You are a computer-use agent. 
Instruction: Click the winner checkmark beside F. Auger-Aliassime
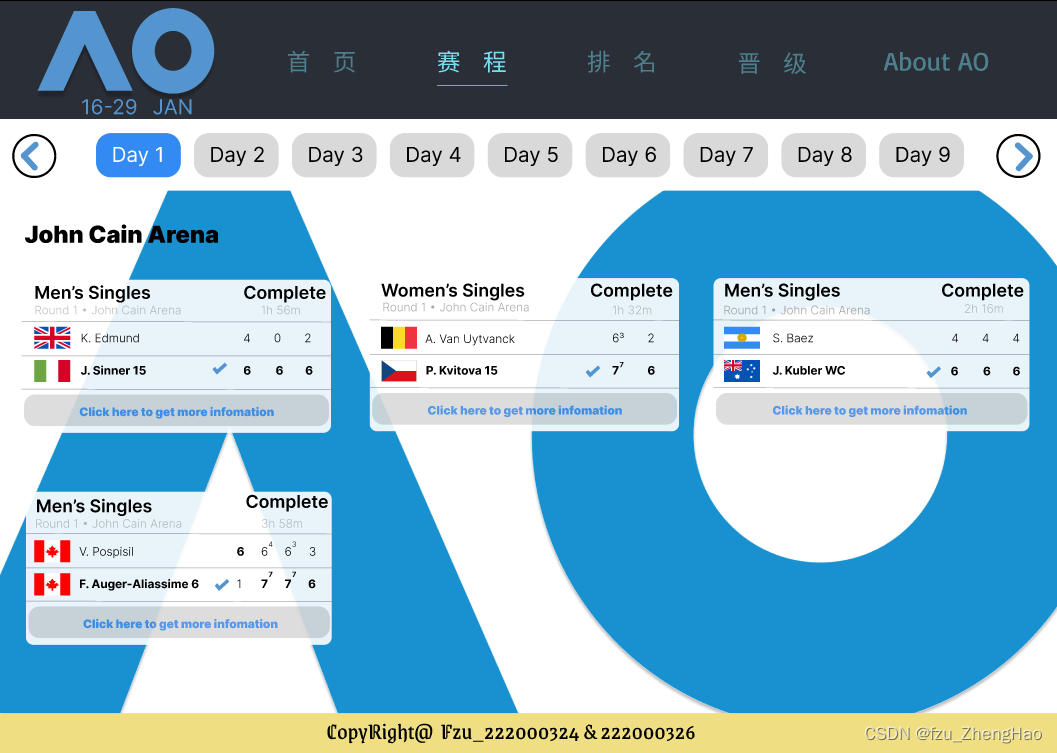[222, 584]
